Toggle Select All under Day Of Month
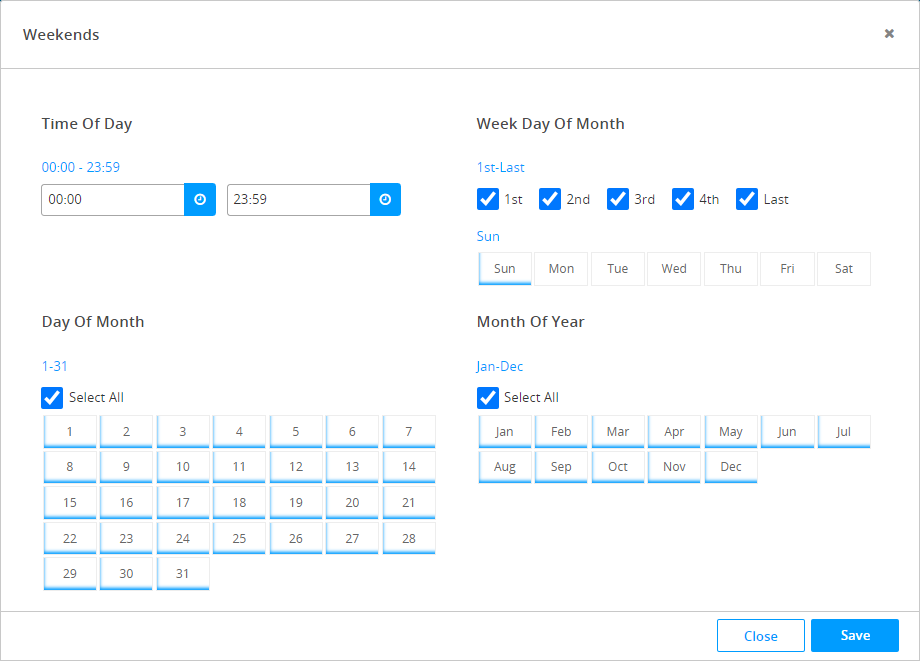The width and height of the screenshot is (920, 661). (x=53, y=398)
